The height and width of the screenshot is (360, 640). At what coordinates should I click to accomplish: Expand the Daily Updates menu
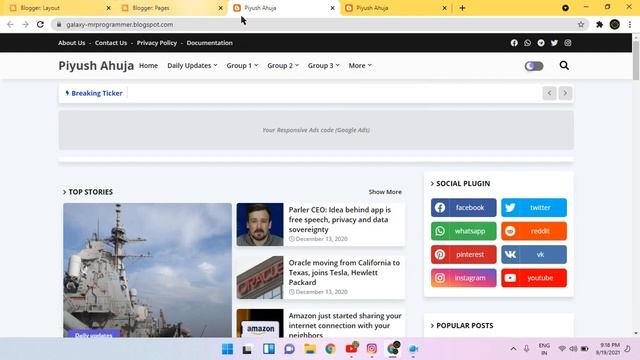[192, 65]
